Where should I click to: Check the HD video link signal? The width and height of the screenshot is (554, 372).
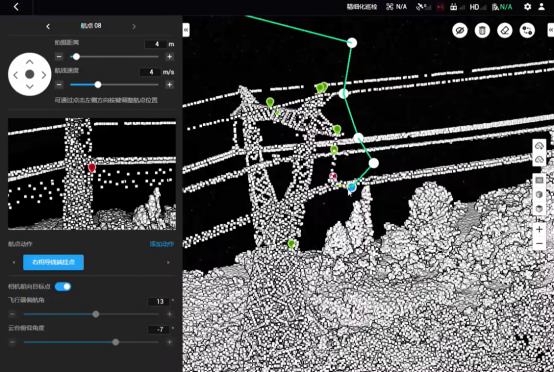[x=478, y=7]
